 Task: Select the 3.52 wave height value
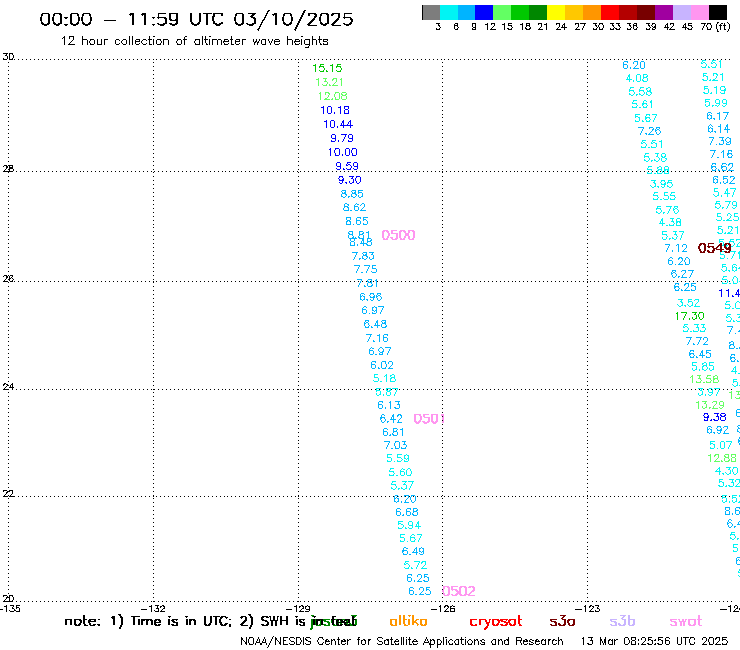688,303
